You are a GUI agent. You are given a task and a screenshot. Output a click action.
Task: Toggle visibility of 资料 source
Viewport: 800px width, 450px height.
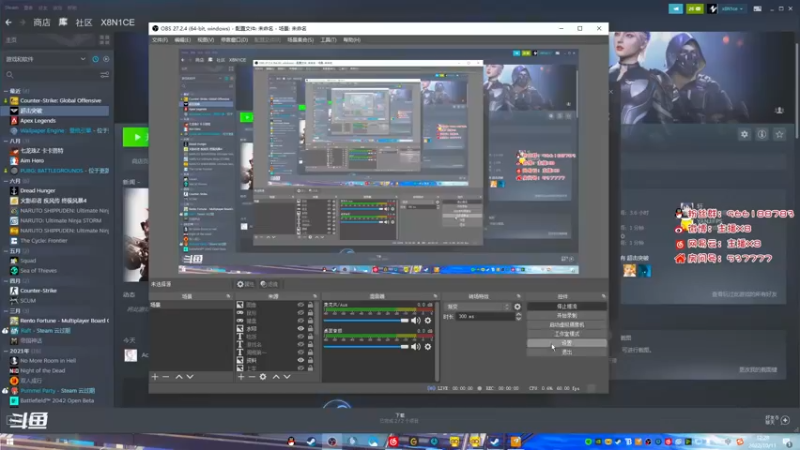pyautogui.click(x=301, y=360)
